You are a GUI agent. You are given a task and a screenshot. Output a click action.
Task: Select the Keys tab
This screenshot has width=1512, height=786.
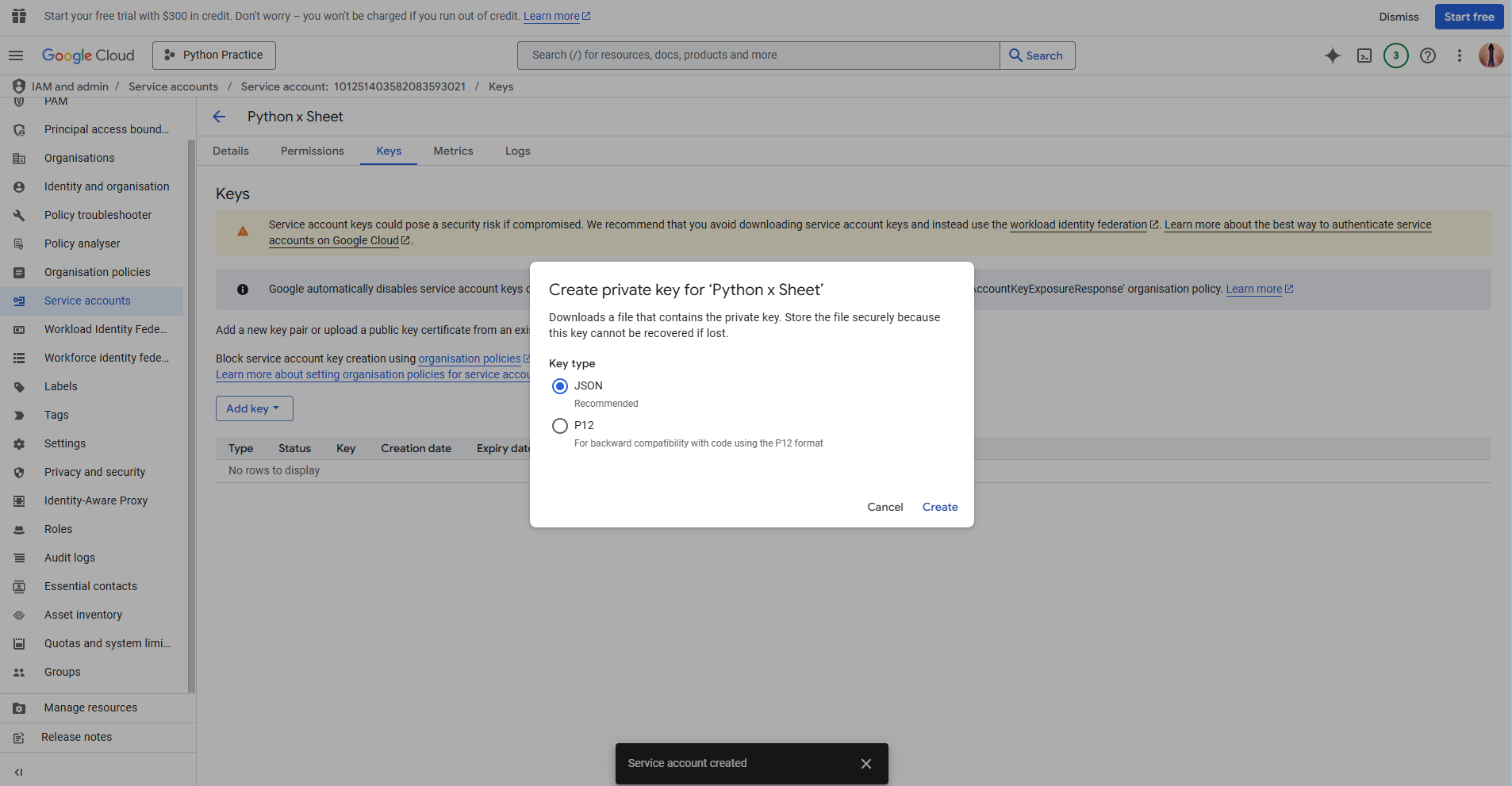(389, 151)
